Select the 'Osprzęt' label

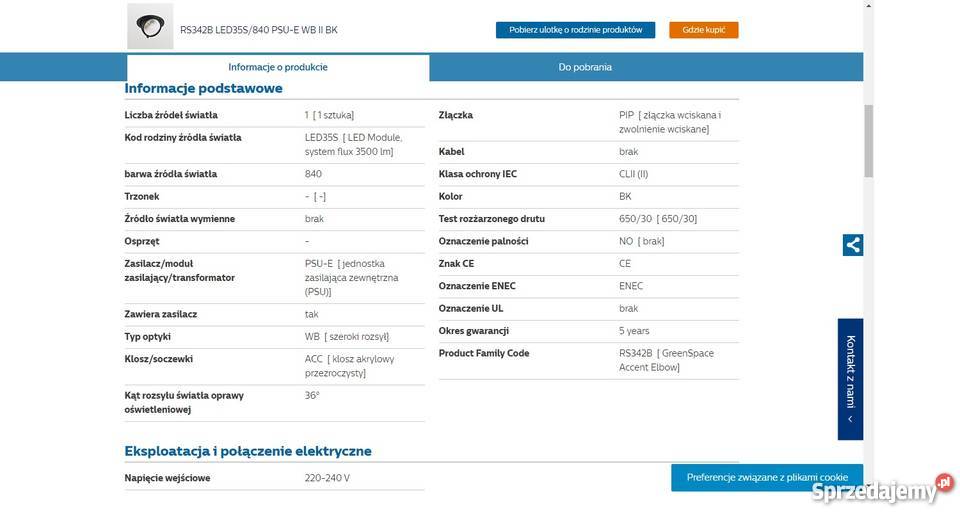141,241
